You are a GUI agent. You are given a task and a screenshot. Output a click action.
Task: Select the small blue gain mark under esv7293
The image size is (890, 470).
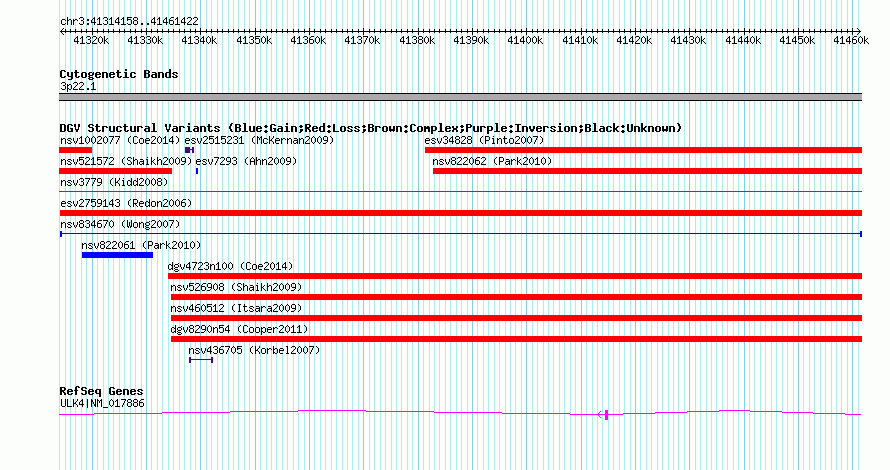(197, 171)
